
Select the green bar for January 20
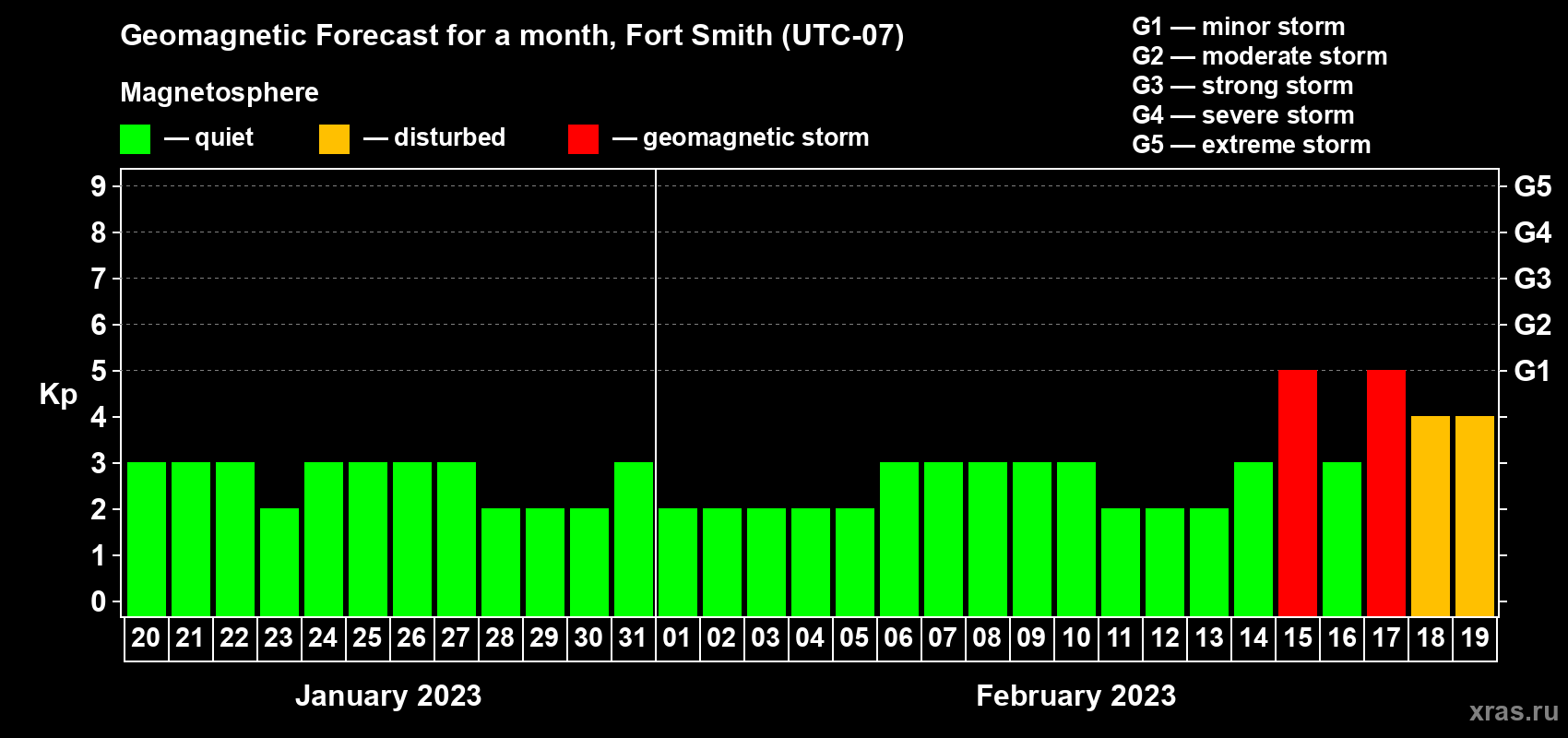point(146,540)
